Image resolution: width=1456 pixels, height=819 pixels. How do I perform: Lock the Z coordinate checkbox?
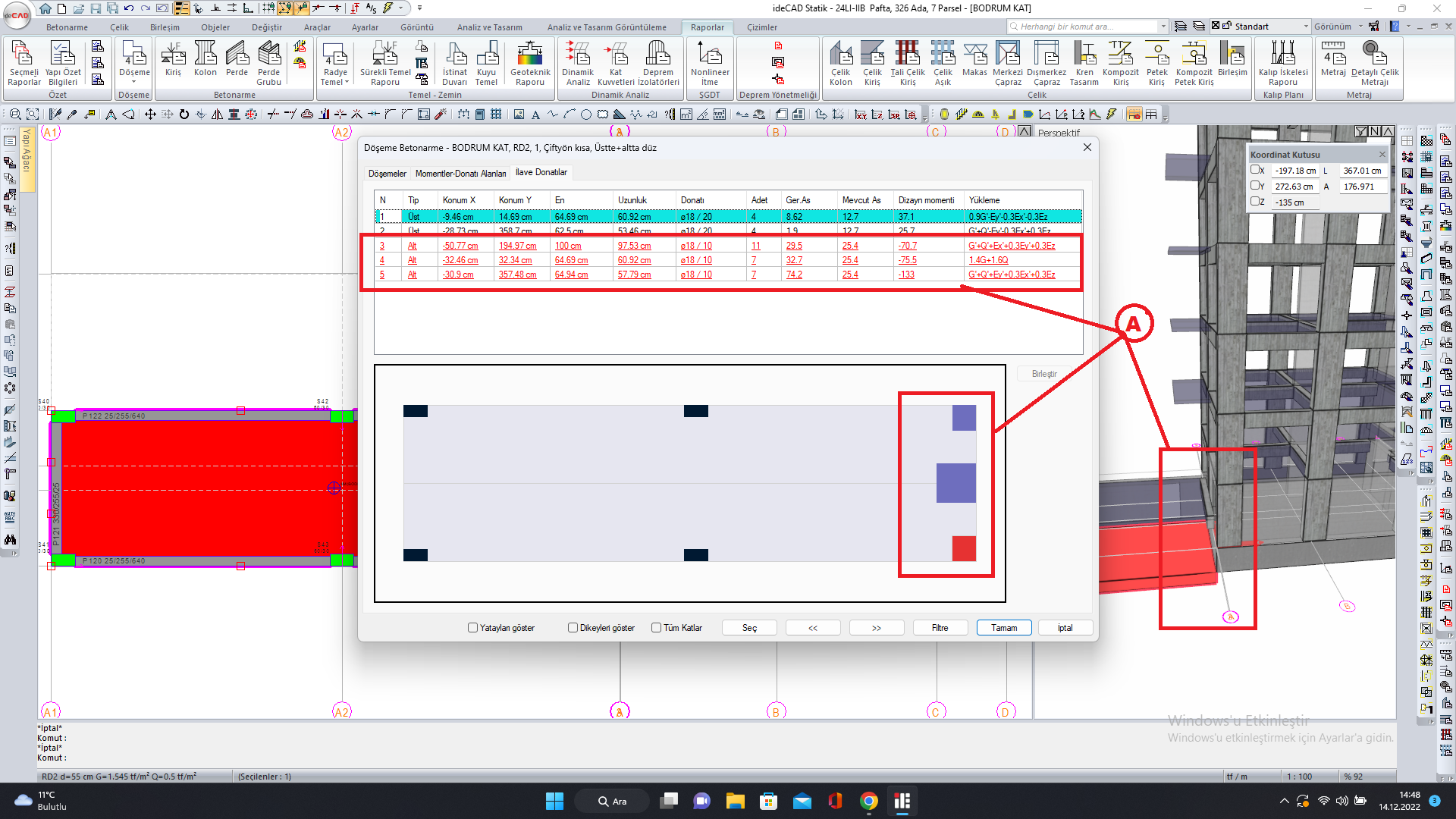(x=1254, y=202)
